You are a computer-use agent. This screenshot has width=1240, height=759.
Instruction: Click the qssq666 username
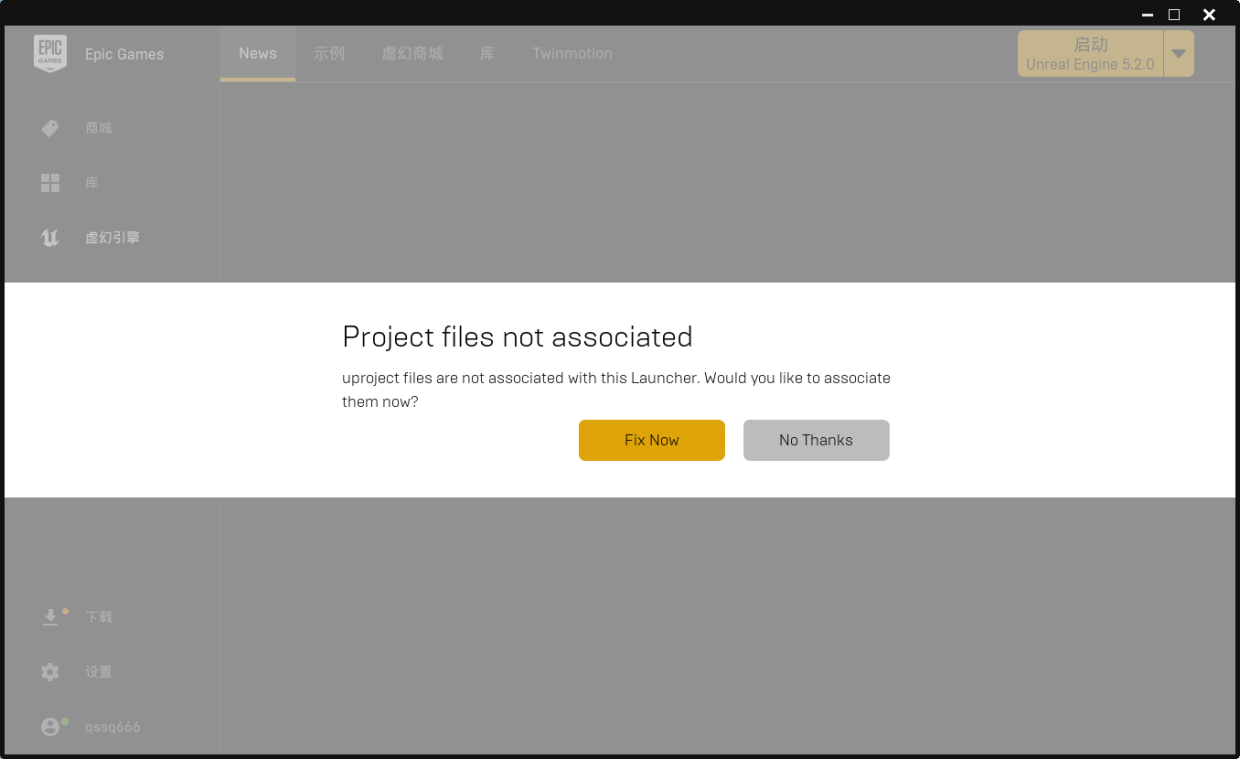[x=112, y=727]
